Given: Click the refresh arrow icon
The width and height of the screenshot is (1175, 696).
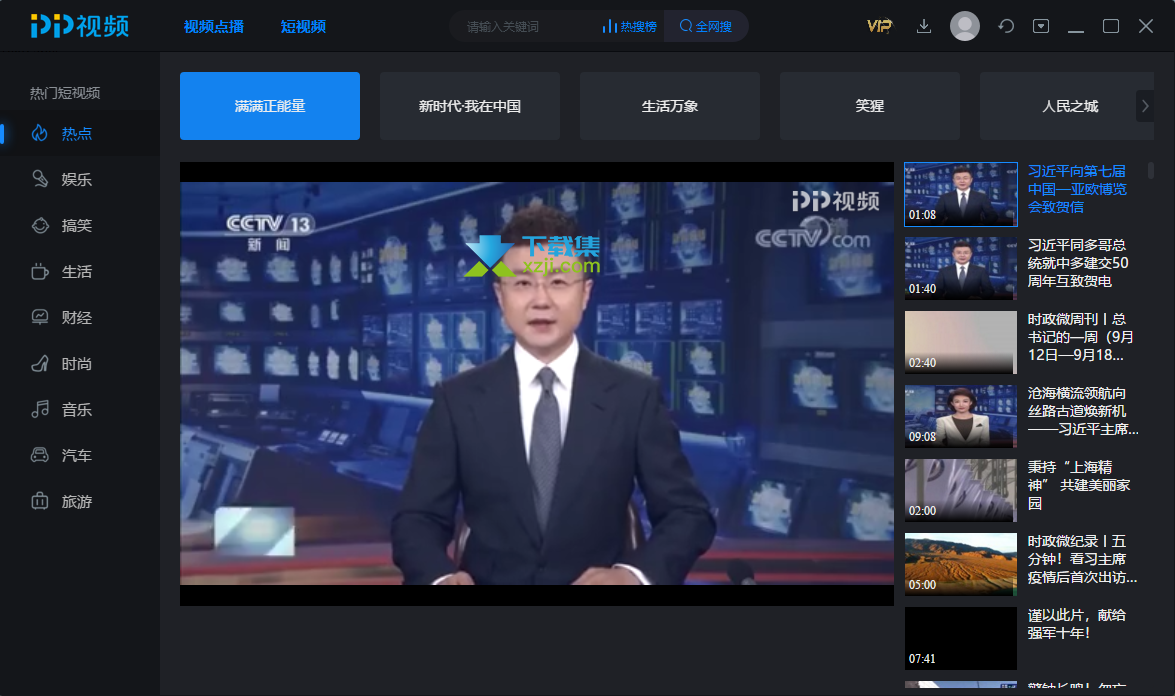Looking at the screenshot, I should [x=1006, y=26].
